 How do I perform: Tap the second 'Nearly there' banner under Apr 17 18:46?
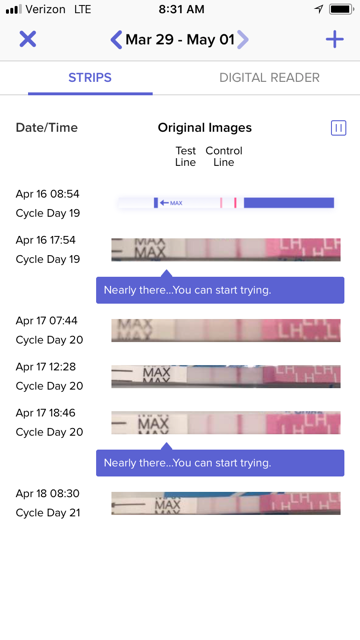tap(220, 463)
